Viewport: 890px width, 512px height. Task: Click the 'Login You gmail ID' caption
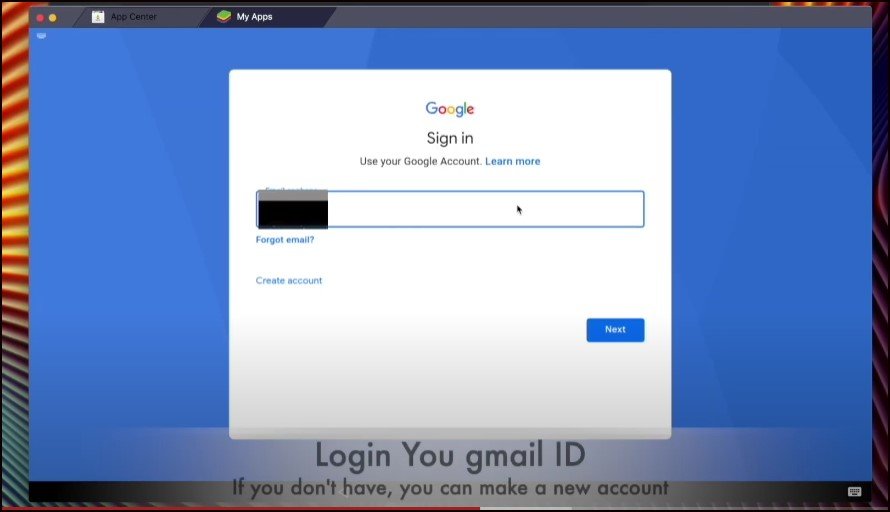click(x=450, y=456)
